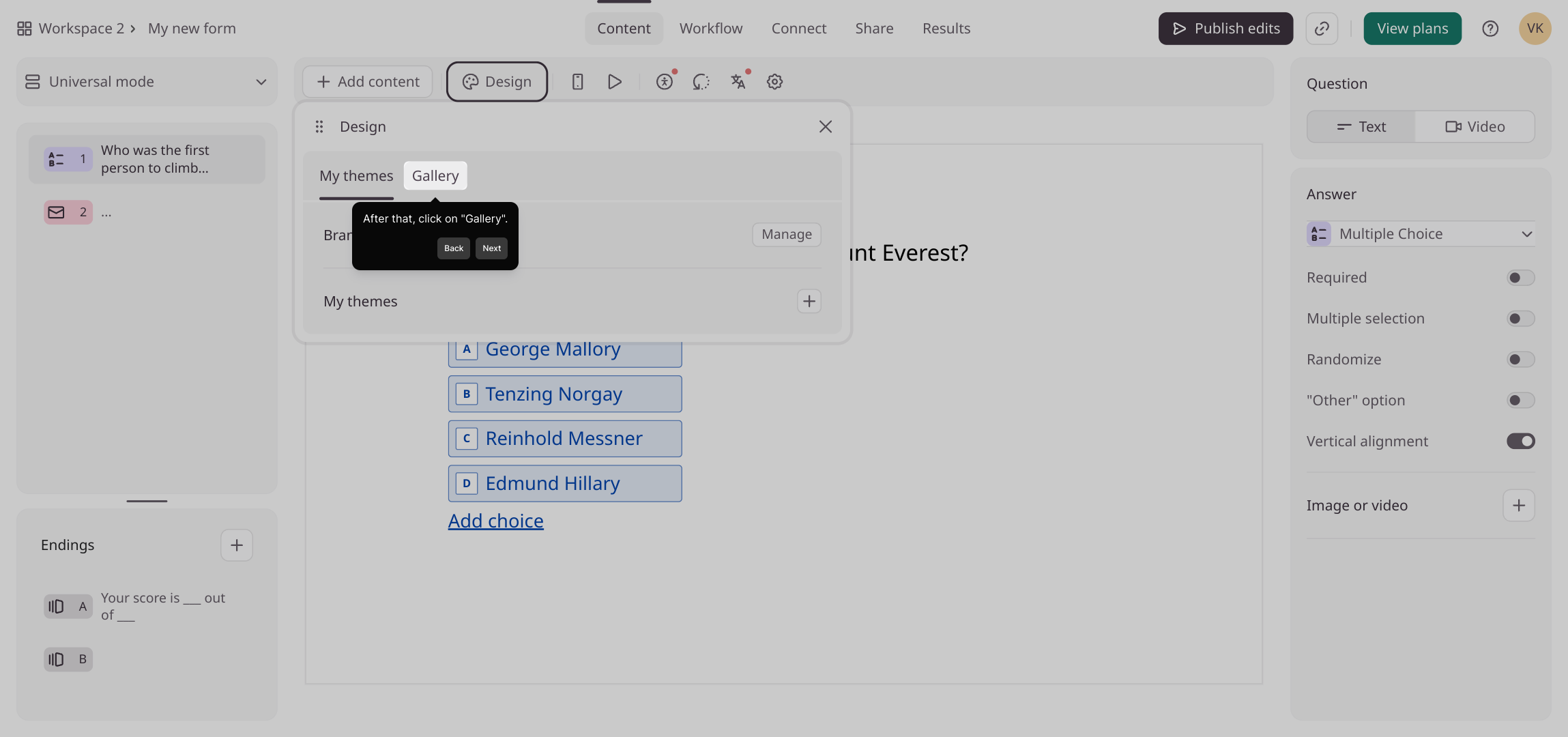Screen dimensions: 1568x737
Task: Click Publish edits button
Action: tap(1225, 29)
